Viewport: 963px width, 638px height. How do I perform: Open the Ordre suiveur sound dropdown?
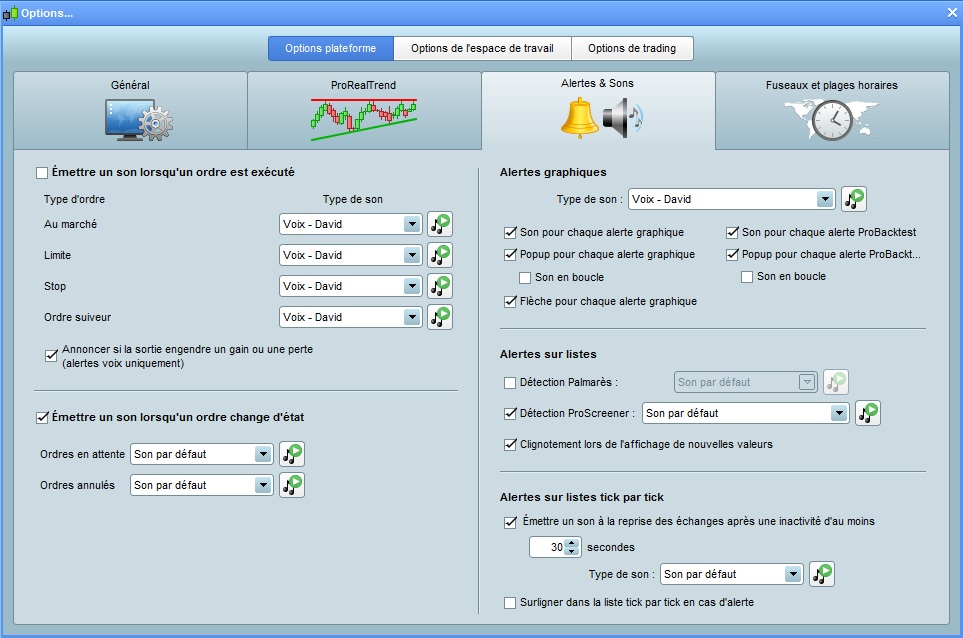351,317
